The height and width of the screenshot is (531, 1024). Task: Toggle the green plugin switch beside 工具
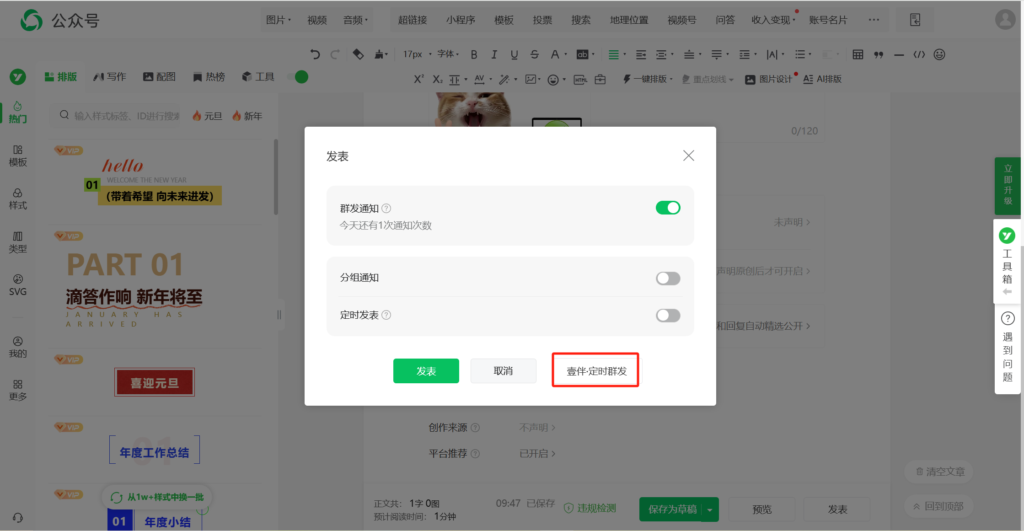click(x=299, y=77)
